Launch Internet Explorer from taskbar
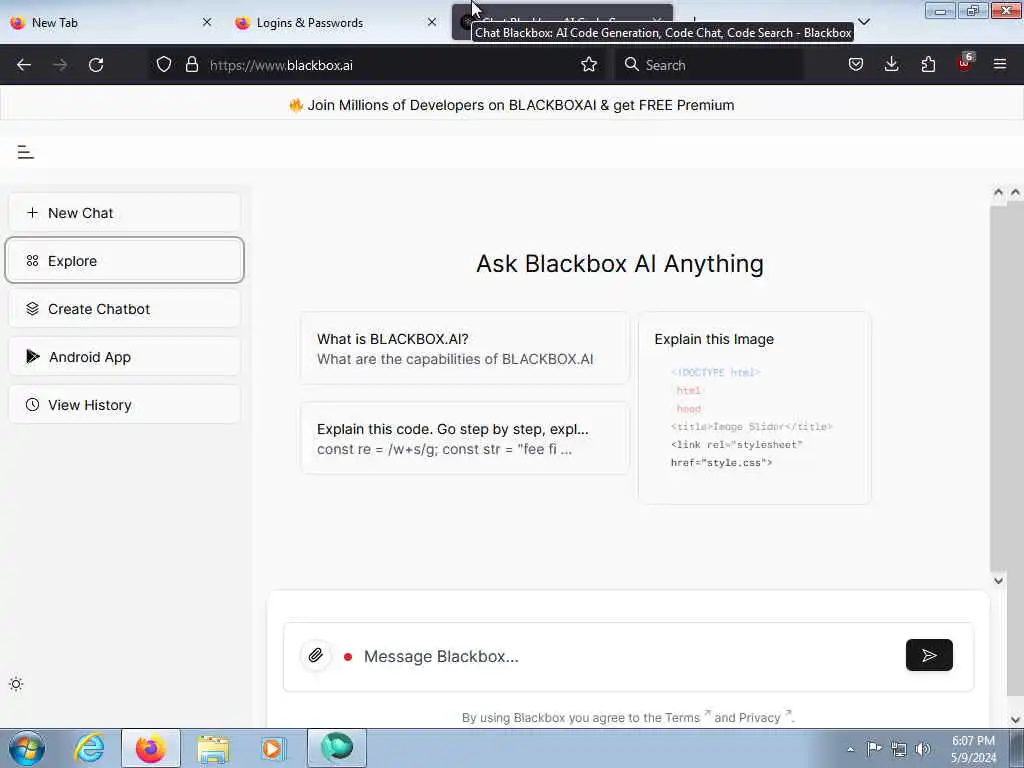 point(89,748)
